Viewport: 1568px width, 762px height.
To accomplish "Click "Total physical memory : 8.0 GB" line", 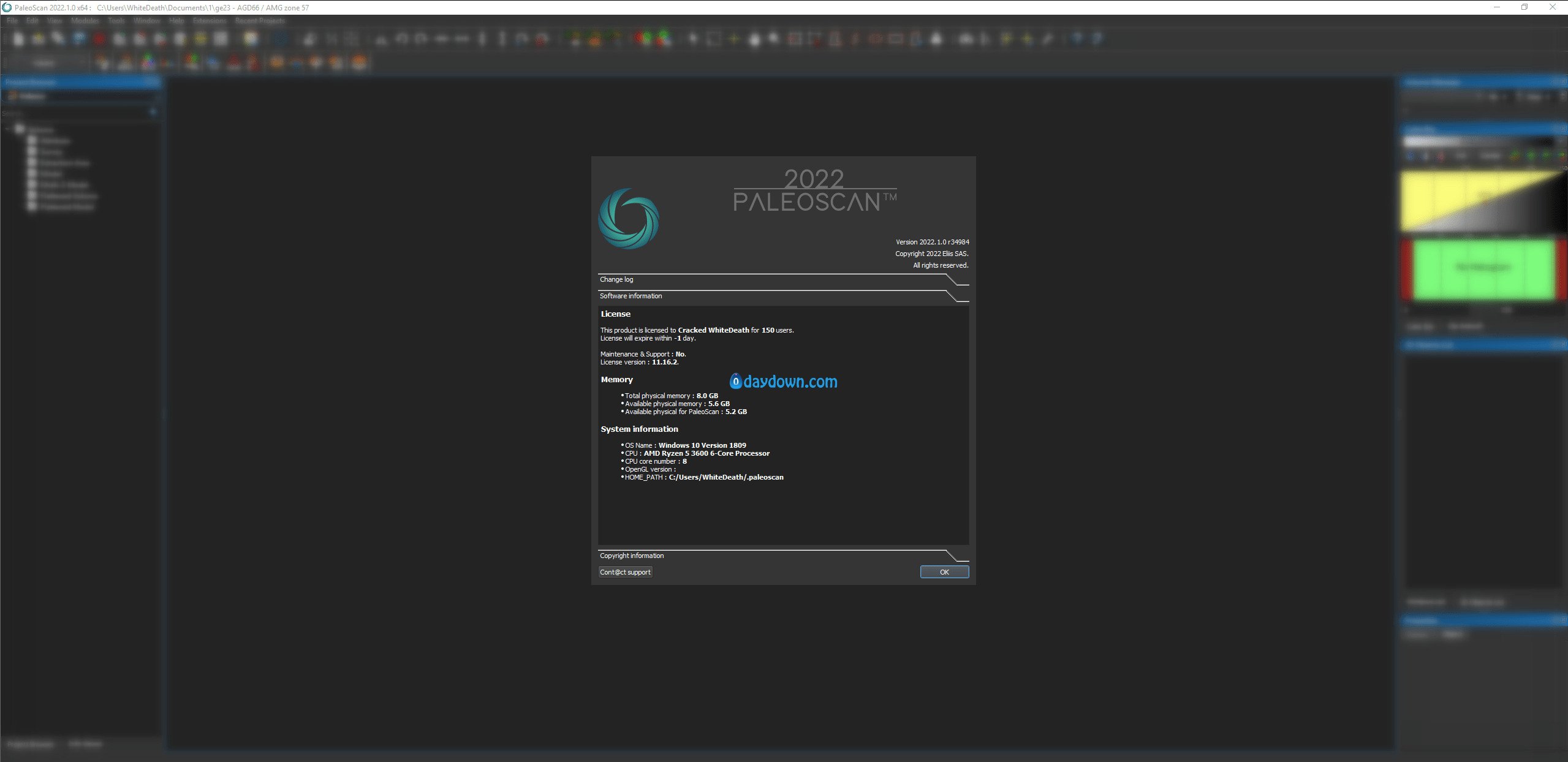I will pos(671,396).
